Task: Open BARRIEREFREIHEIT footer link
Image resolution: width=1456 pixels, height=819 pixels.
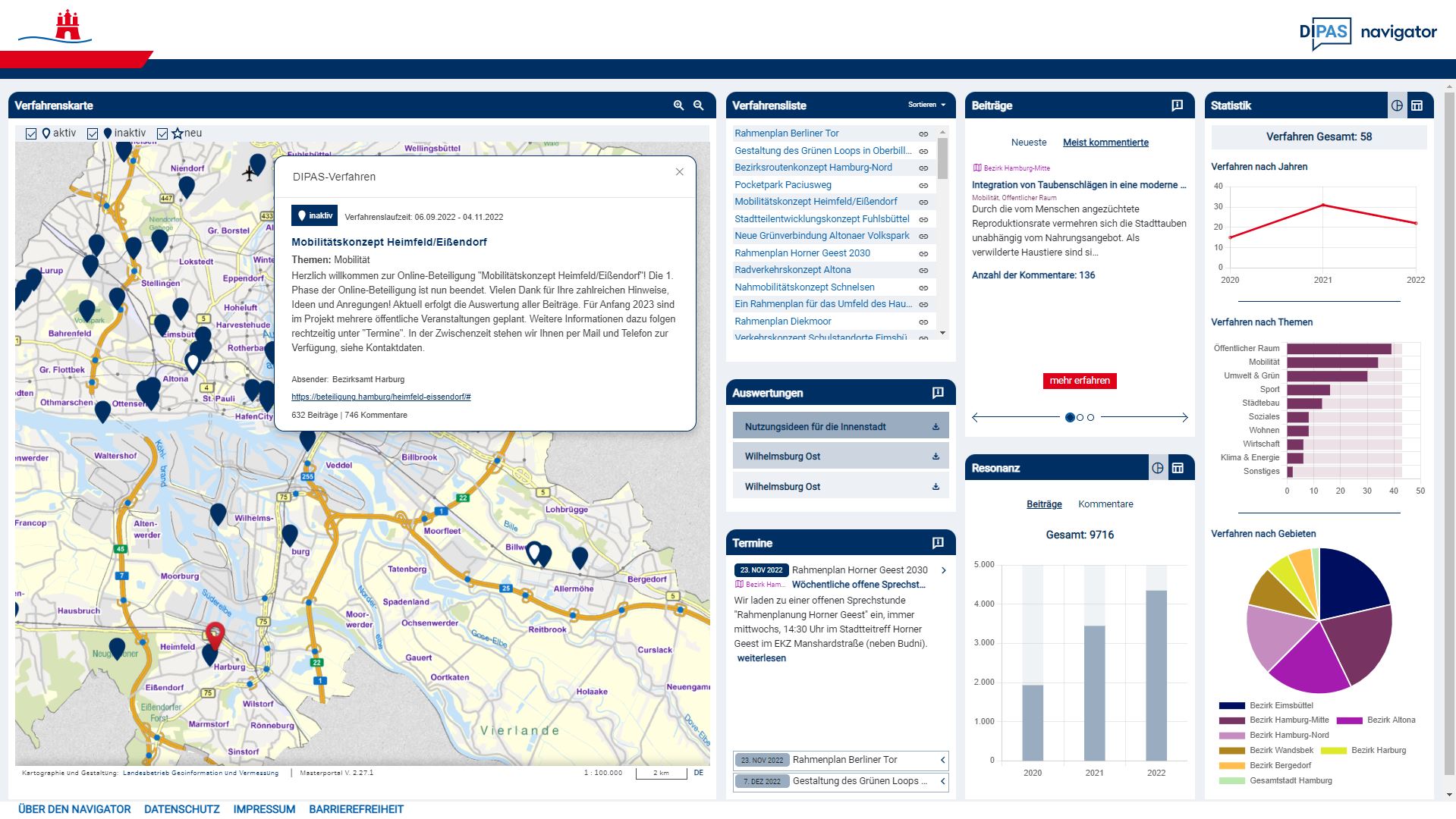Action: (x=356, y=810)
